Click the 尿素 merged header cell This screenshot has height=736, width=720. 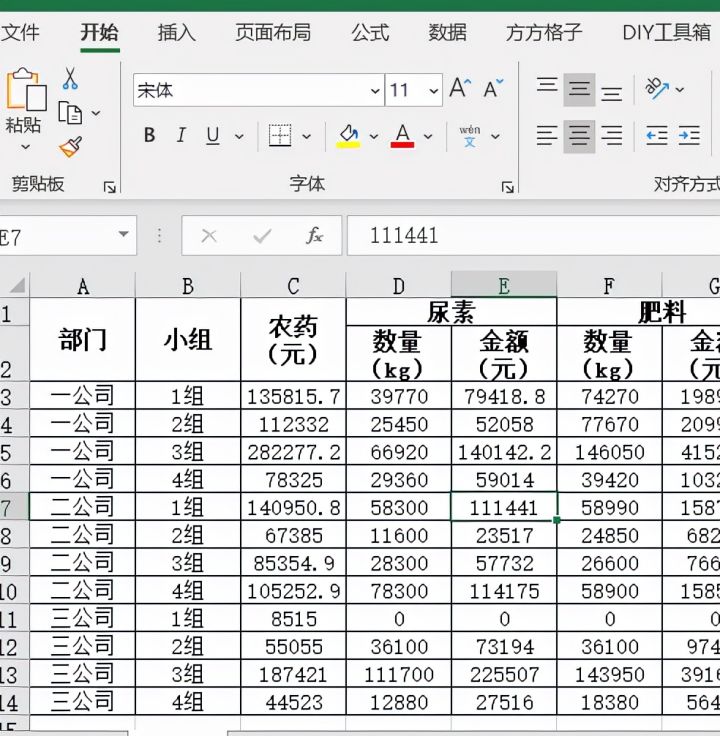(452, 312)
